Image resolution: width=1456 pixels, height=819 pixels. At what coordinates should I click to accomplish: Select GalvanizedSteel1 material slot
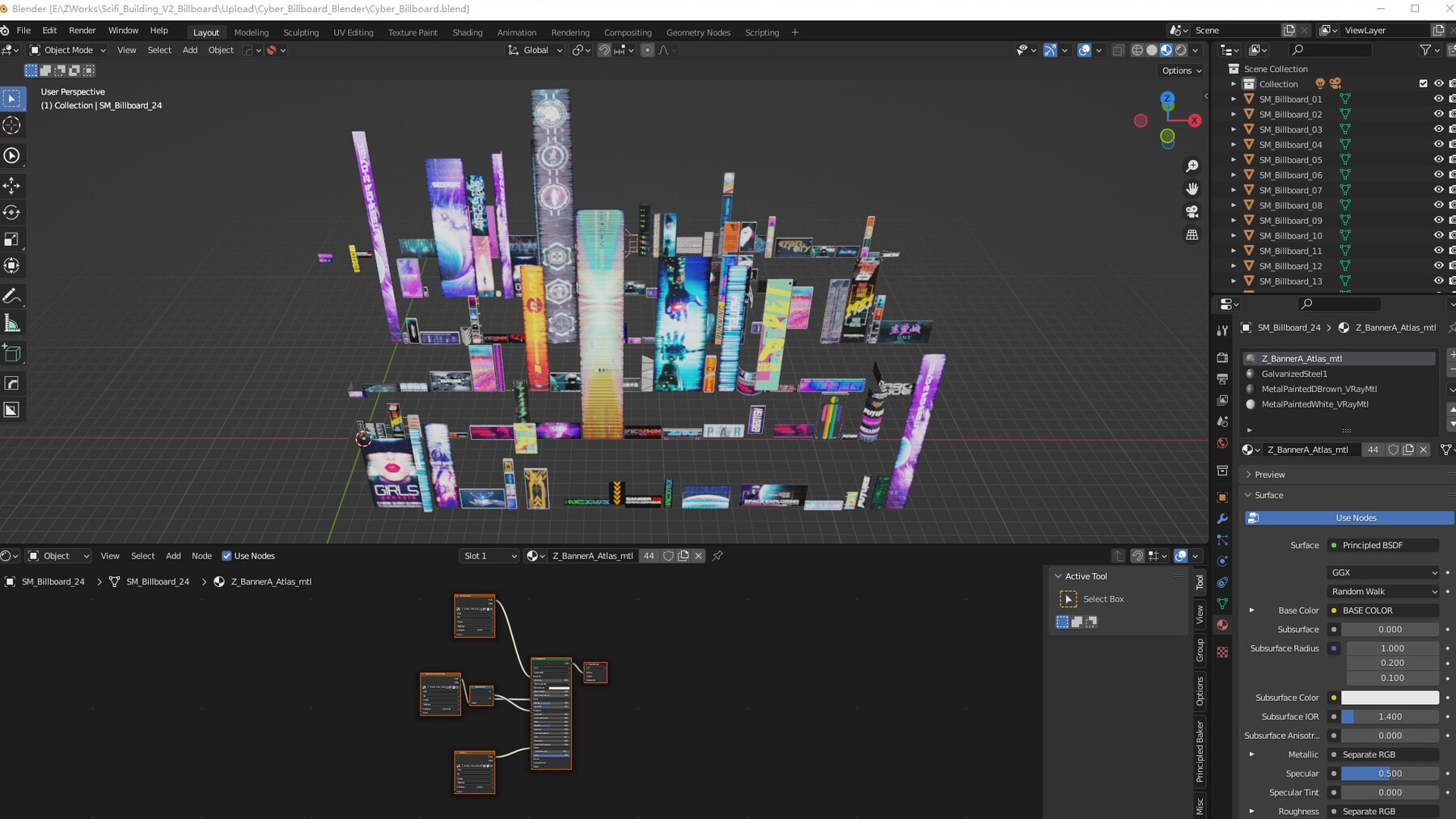click(x=1339, y=374)
